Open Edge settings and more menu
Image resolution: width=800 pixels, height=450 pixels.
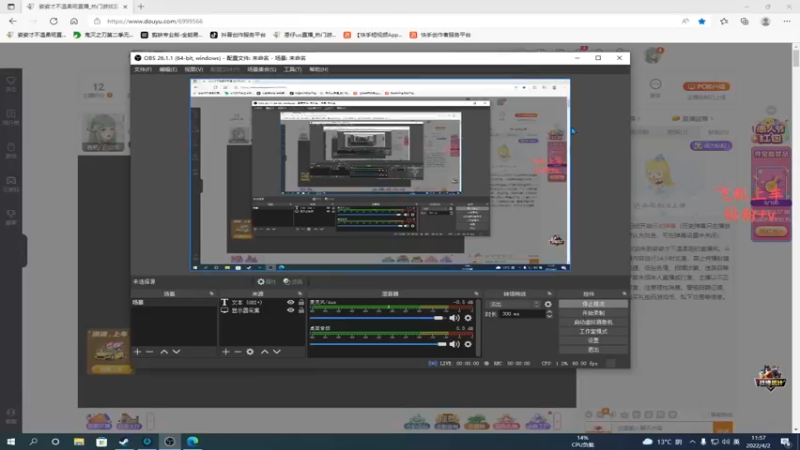(x=787, y=21)
